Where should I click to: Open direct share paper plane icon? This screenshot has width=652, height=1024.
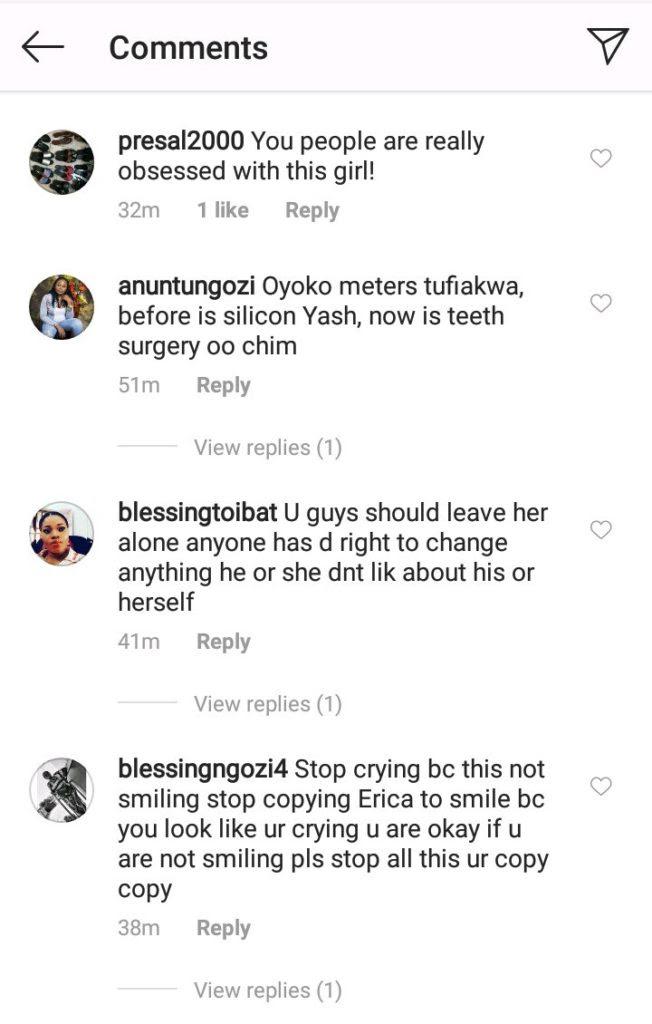tap(607, 46)
